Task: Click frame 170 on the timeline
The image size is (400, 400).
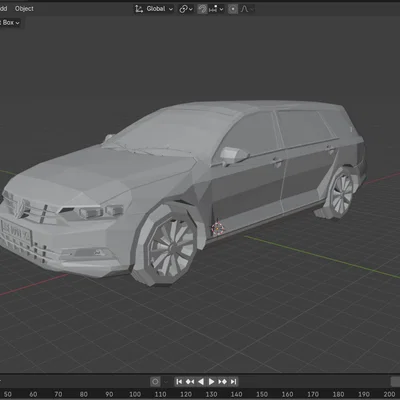Action: click(313, 394)
